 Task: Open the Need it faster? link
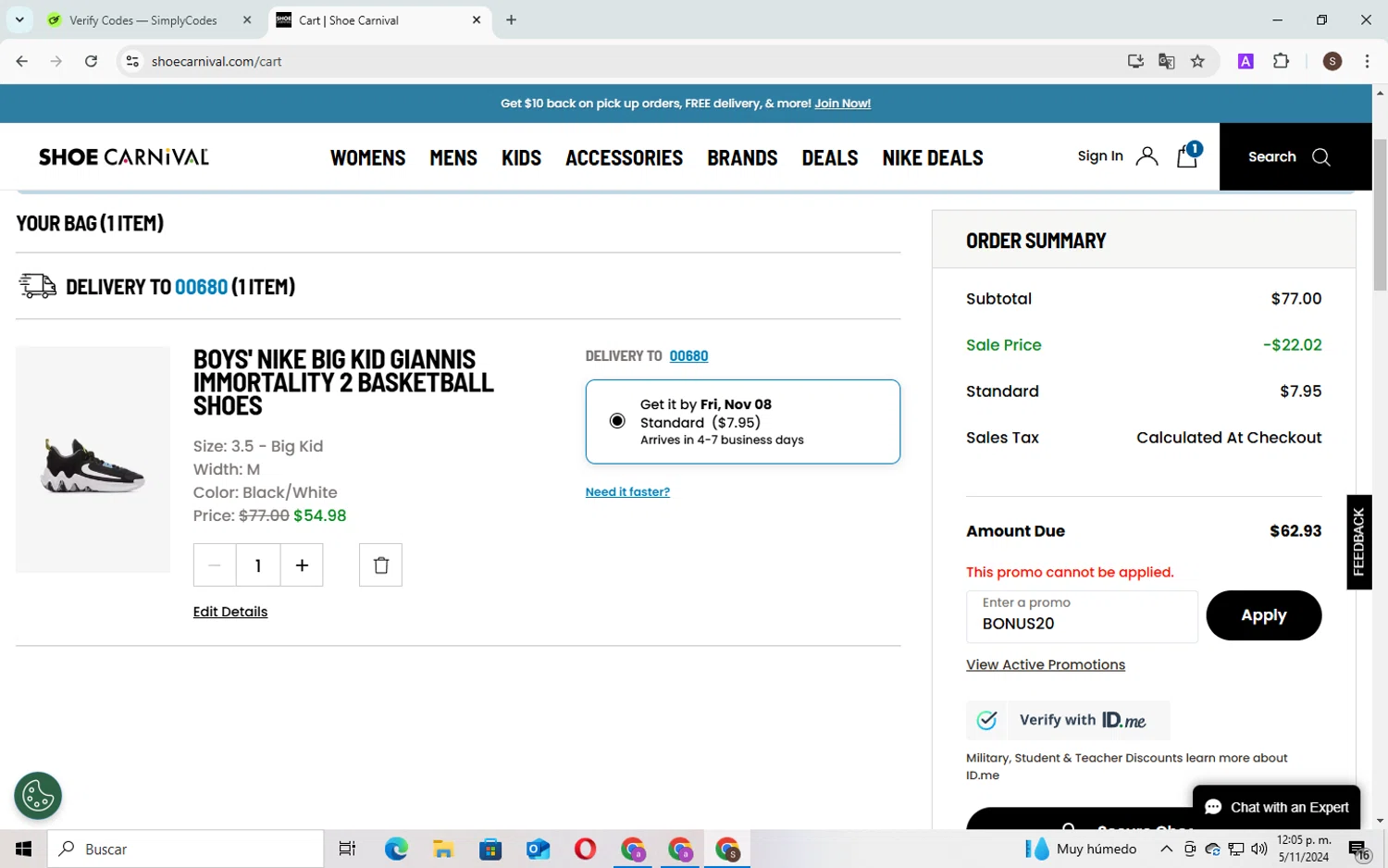click(627, 491)
